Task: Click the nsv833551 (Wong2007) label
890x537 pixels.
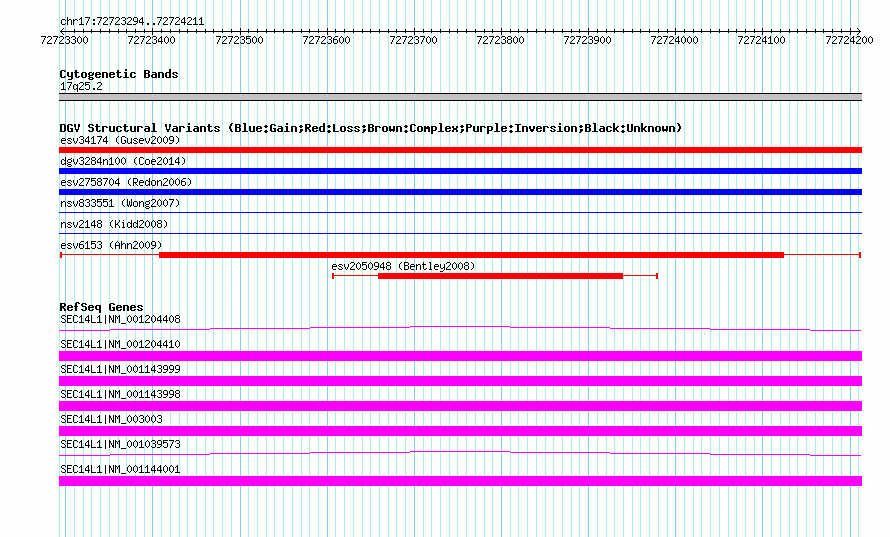Action: 120,203
